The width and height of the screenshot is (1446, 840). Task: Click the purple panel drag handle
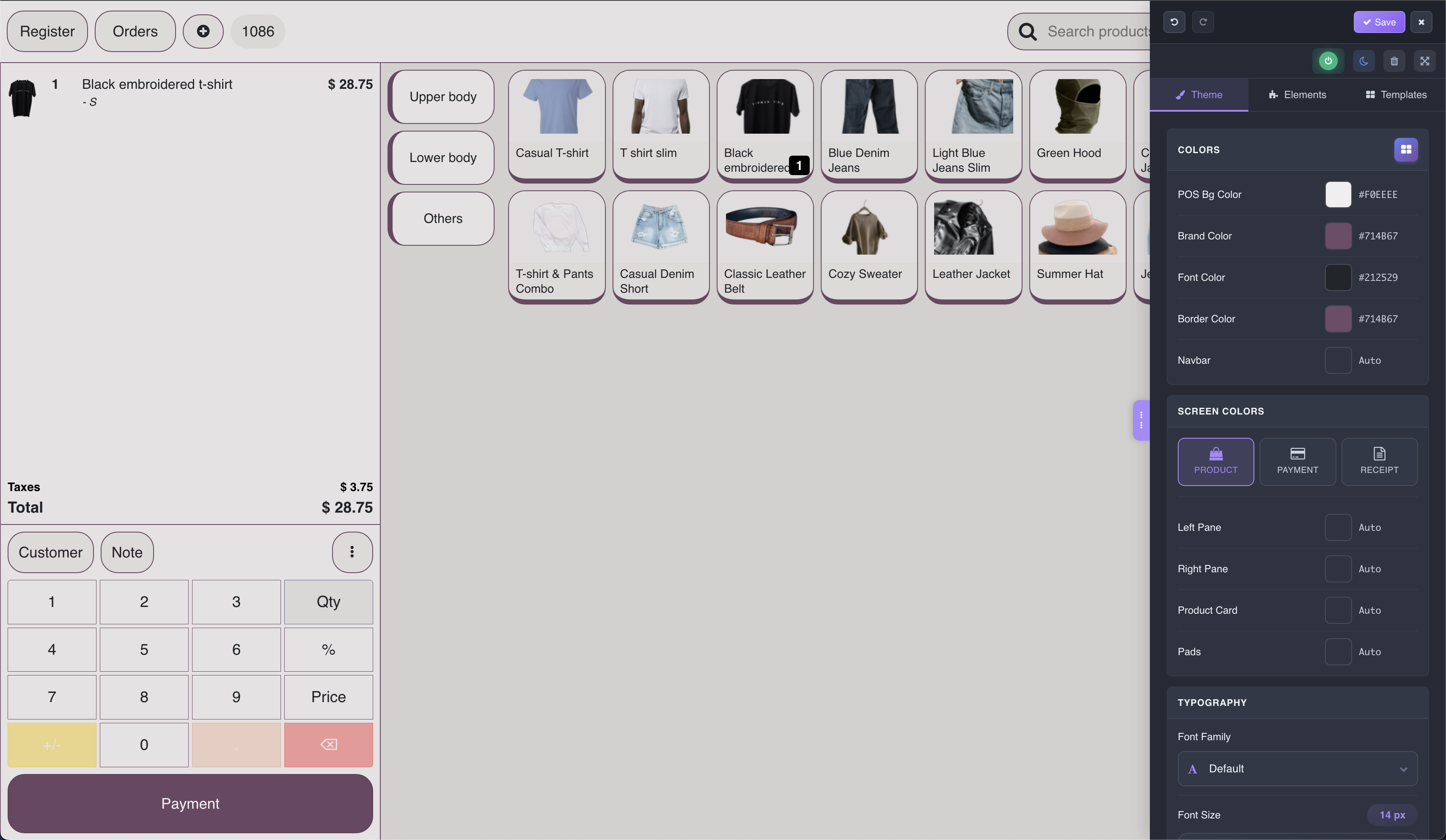[x=1141, y=420]
